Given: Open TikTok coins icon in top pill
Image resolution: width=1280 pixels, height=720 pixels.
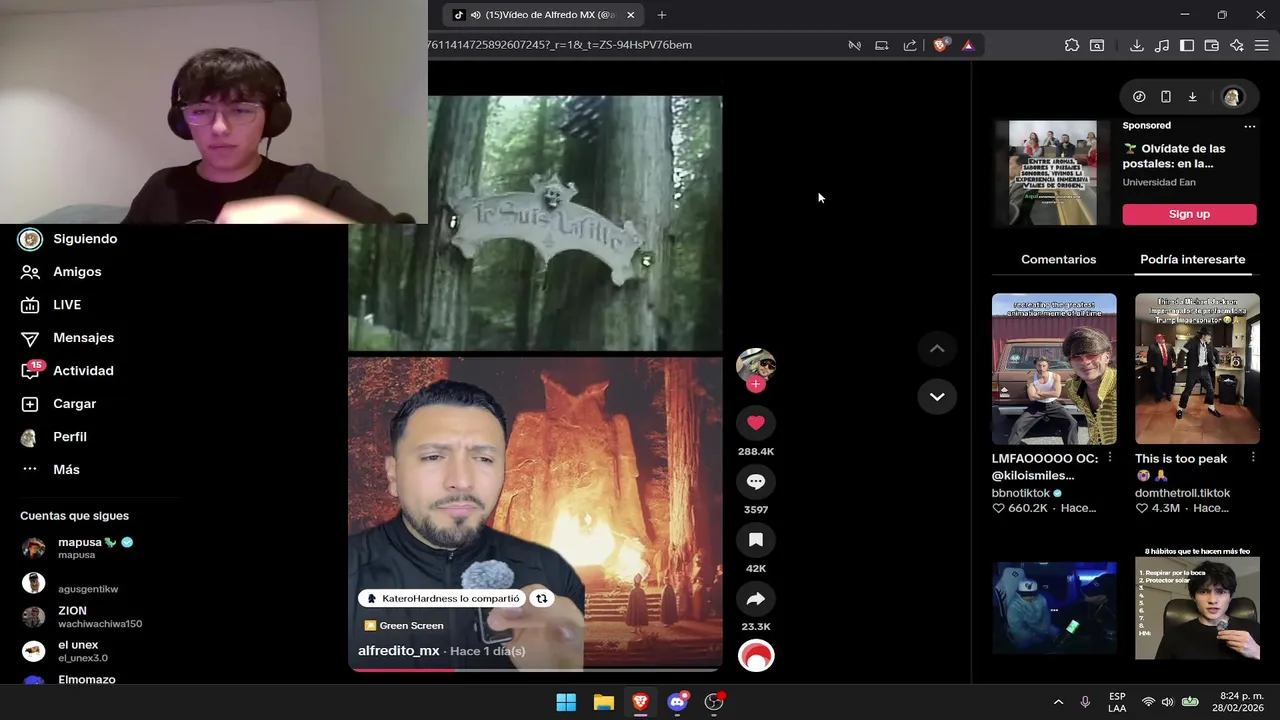Looking at the screenshot, I should tap(1139, 97).
